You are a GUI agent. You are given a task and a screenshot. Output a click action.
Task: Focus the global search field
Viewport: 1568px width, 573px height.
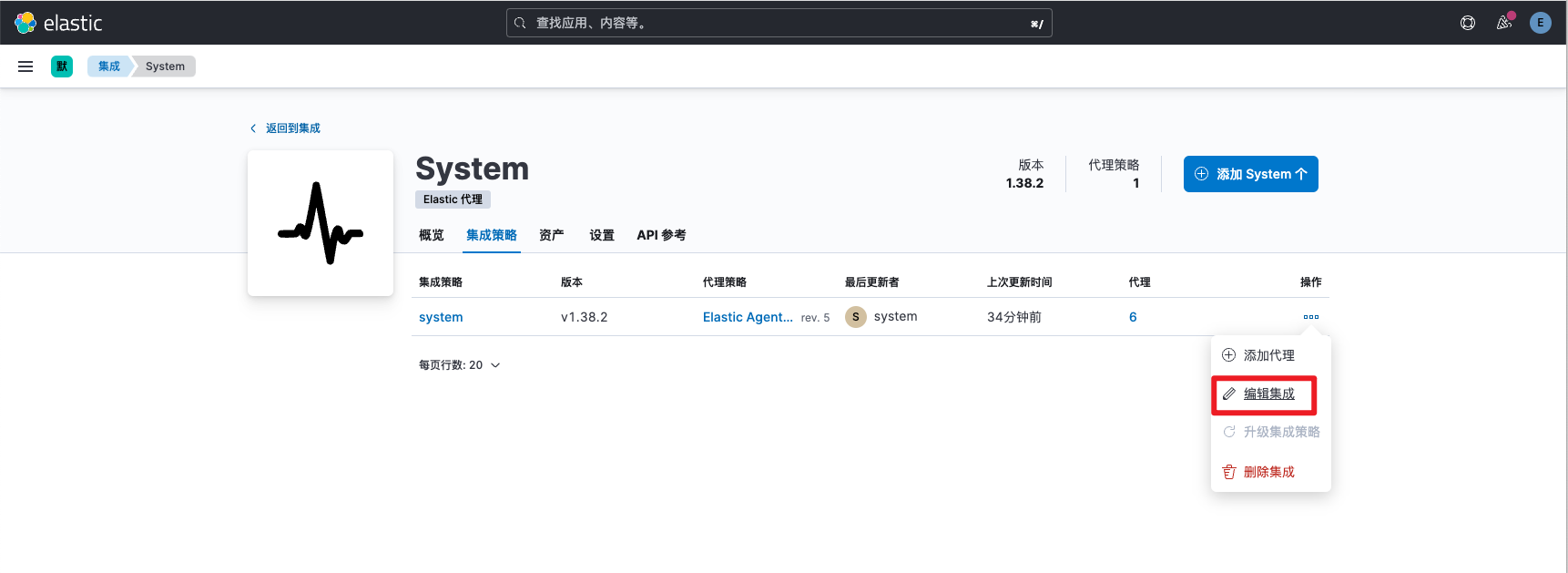779,23
